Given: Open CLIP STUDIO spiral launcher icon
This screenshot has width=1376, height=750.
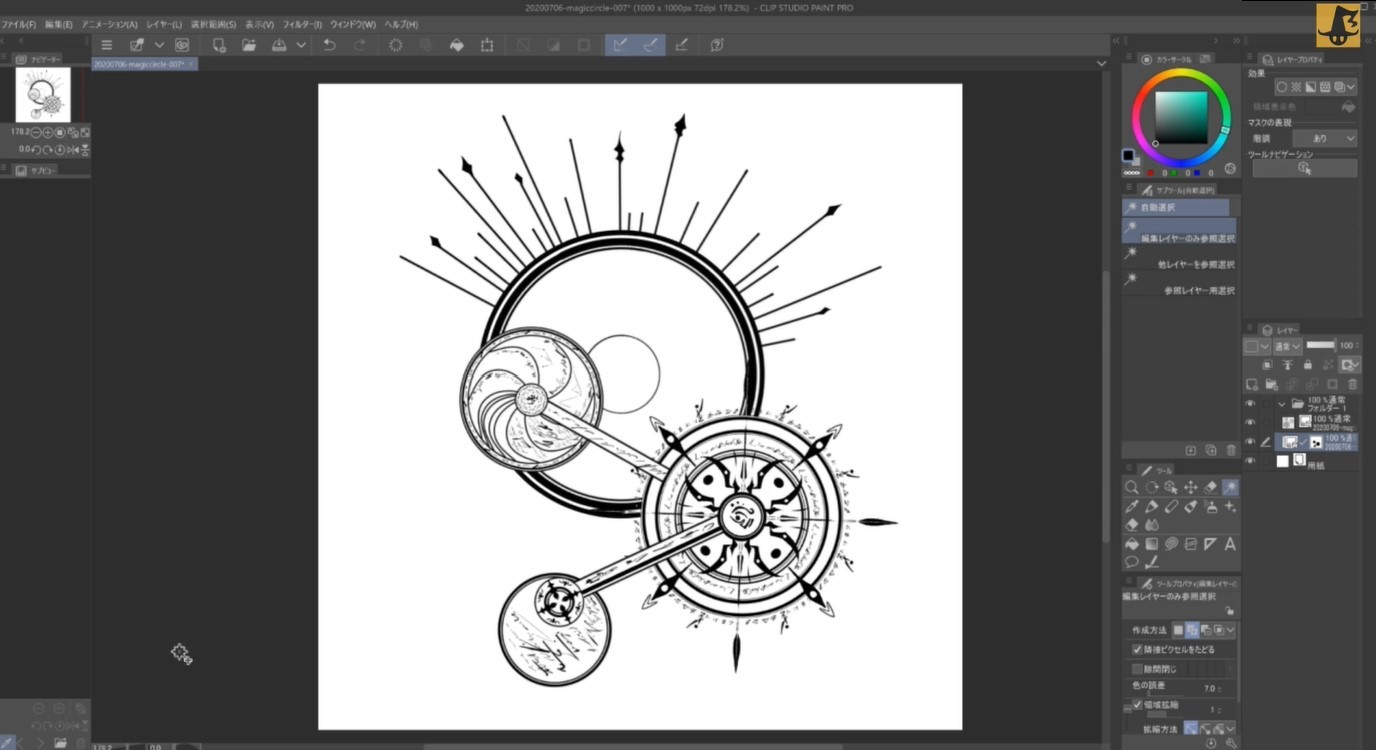Looking at the screenshot, I should [x=182, y=45].
